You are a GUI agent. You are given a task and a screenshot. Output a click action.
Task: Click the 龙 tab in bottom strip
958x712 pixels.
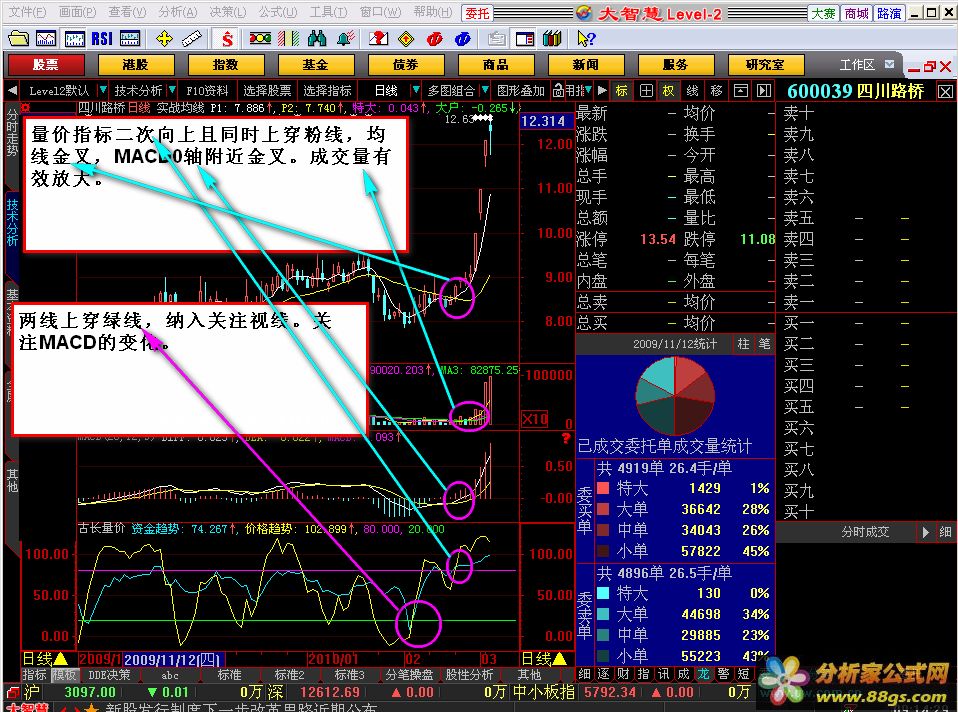[704, 674]
